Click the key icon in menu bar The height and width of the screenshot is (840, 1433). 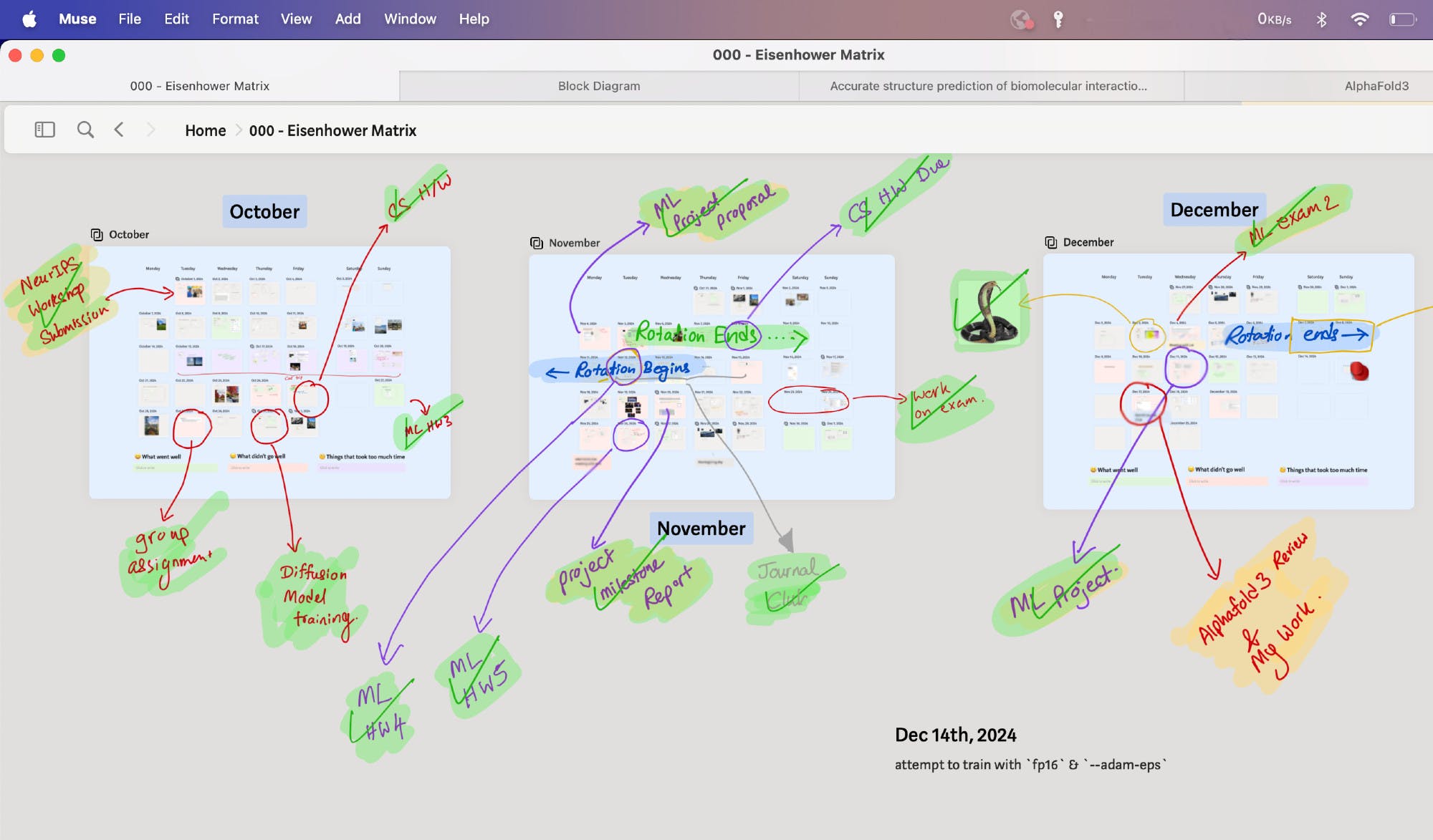point(1058,19)
